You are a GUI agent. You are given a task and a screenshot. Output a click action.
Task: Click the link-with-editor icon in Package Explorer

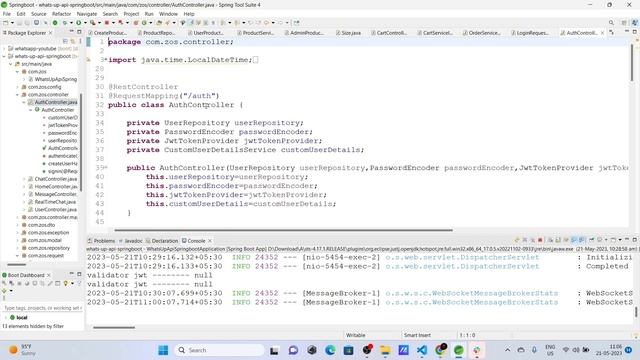[73, 41]
